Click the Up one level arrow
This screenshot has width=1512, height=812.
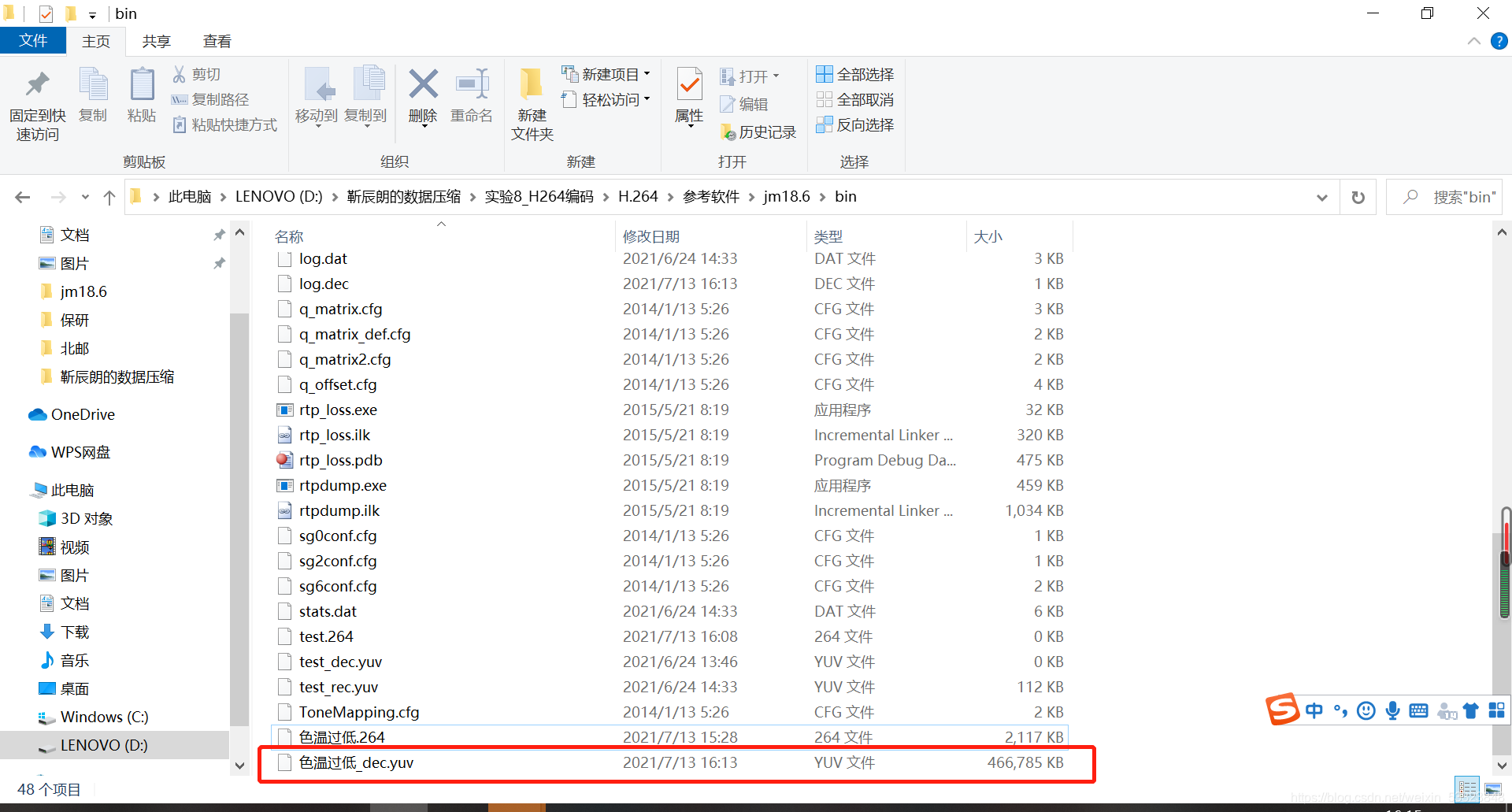pos(109,197)
